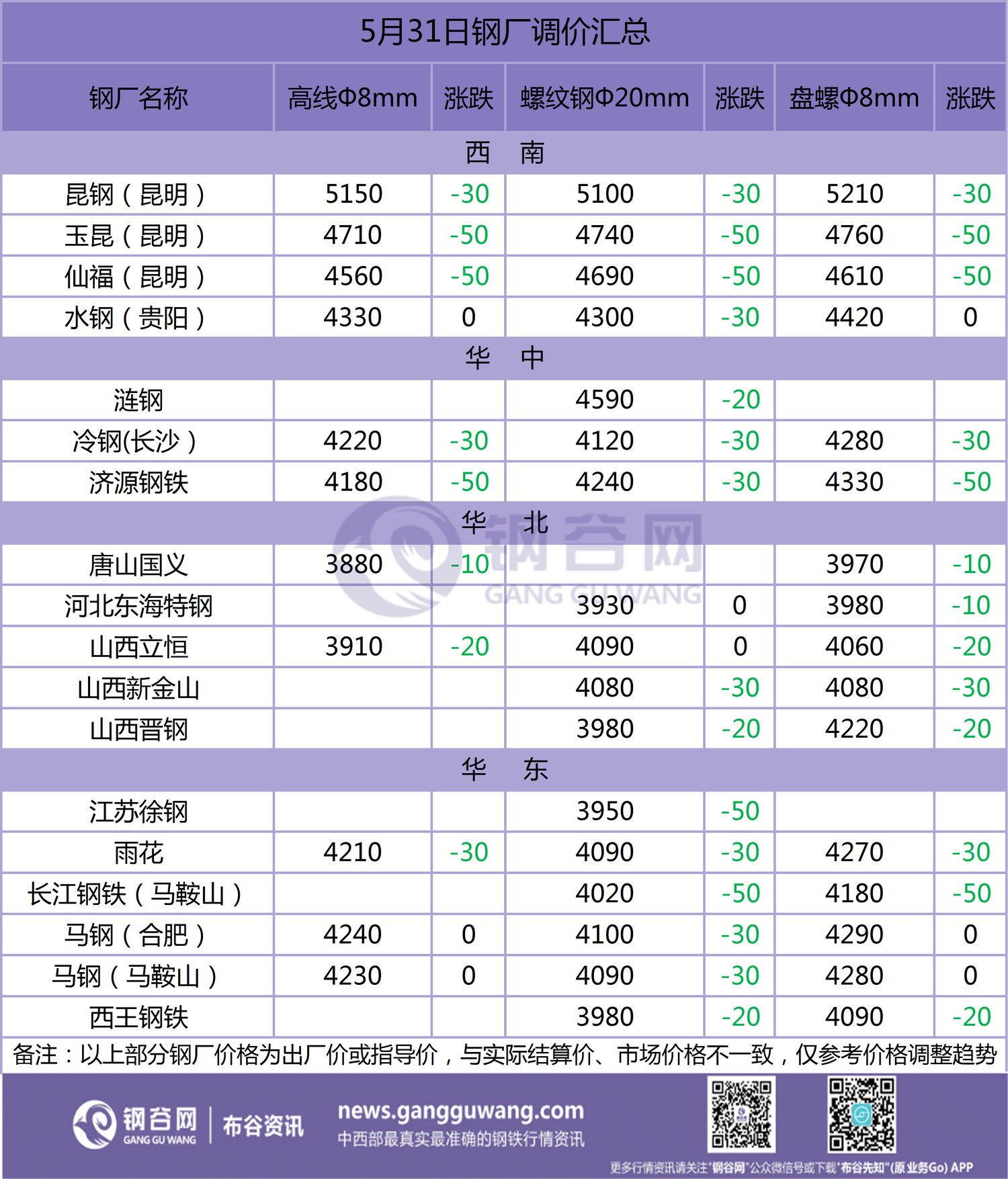Click the 3930 price in 河北东海特钢 row
The image size is (1008, 1179).
(x=605, y=605)
